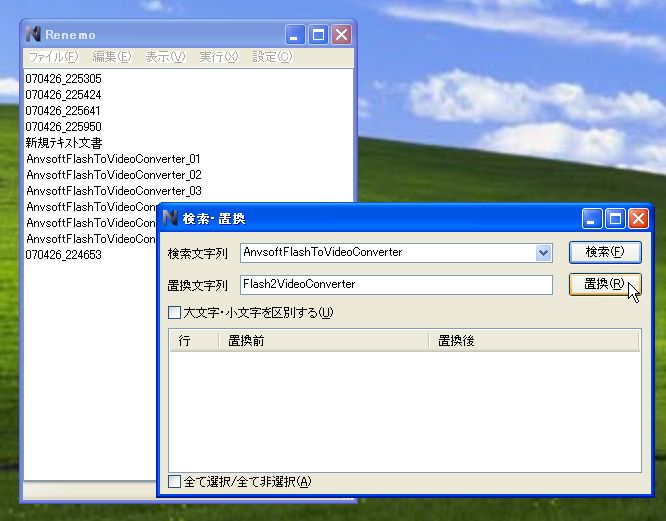The width and height of the screenshot is (666, 521).
Task: Click the 置換後 column header
Action: (533, 341)
